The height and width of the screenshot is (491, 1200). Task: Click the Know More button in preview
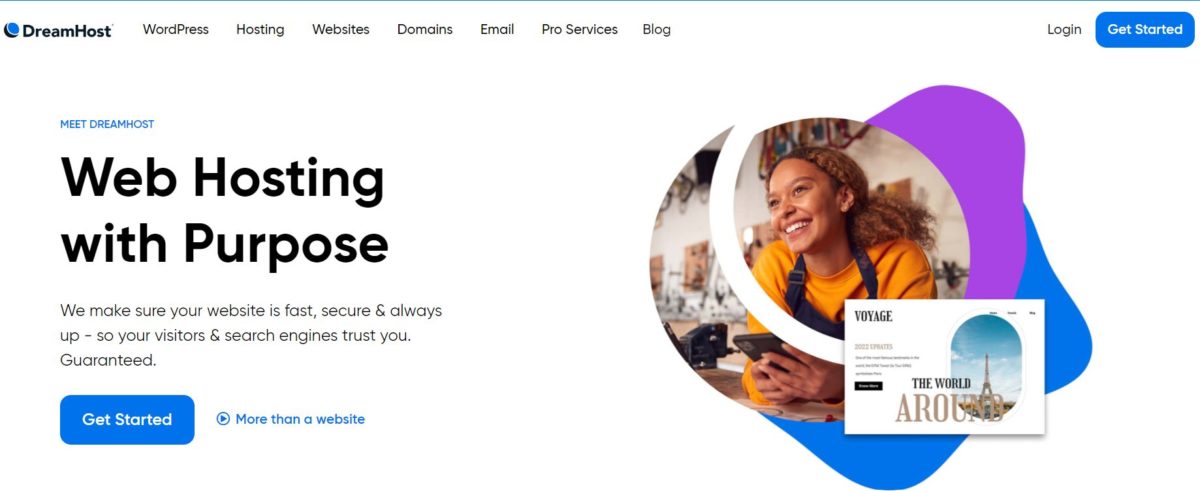(869, 385)
